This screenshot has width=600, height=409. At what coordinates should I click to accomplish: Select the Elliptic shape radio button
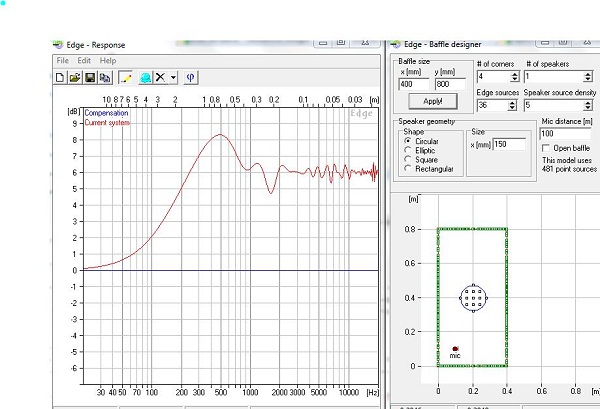408,150
